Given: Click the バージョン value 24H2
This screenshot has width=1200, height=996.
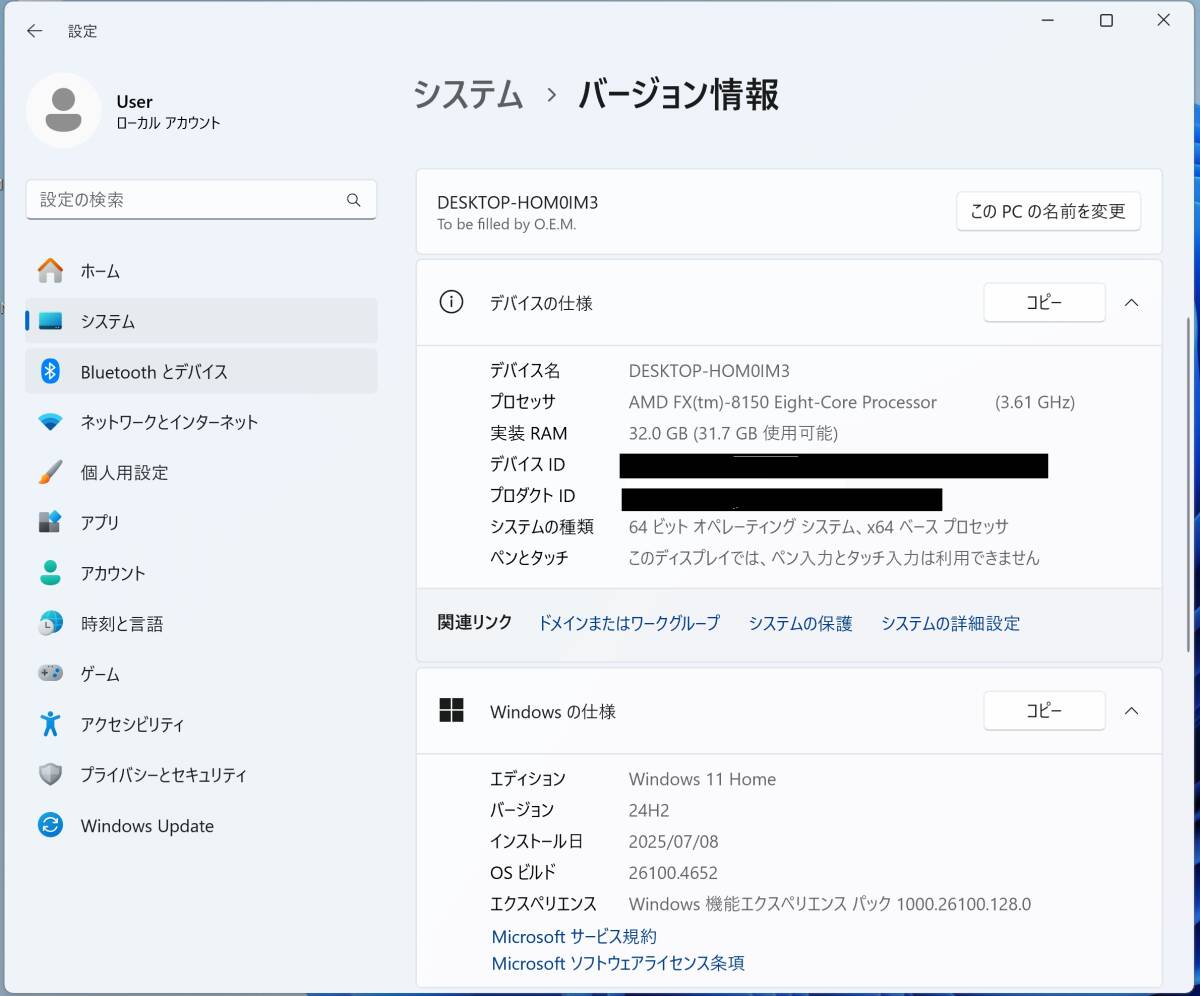Looking at the screenshot, I should tap(649, 810).
